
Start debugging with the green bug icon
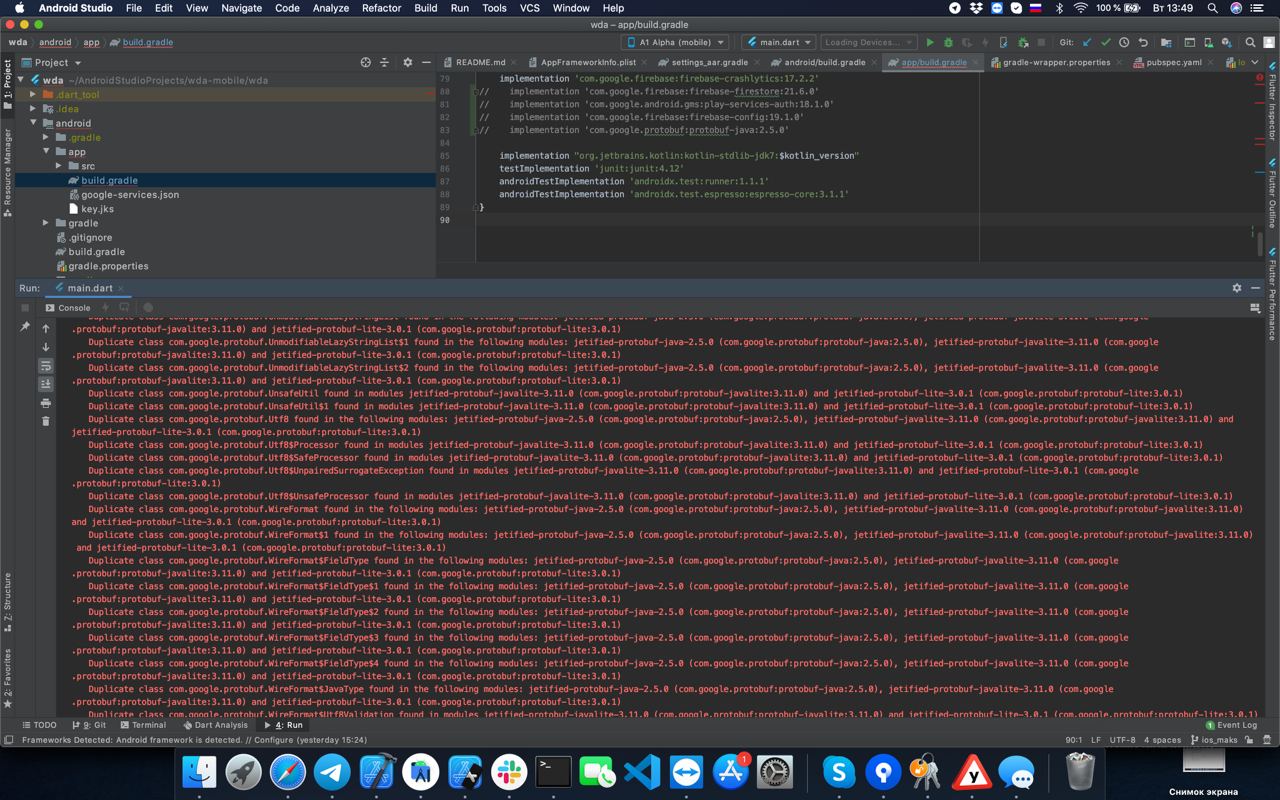click(948, 42)
